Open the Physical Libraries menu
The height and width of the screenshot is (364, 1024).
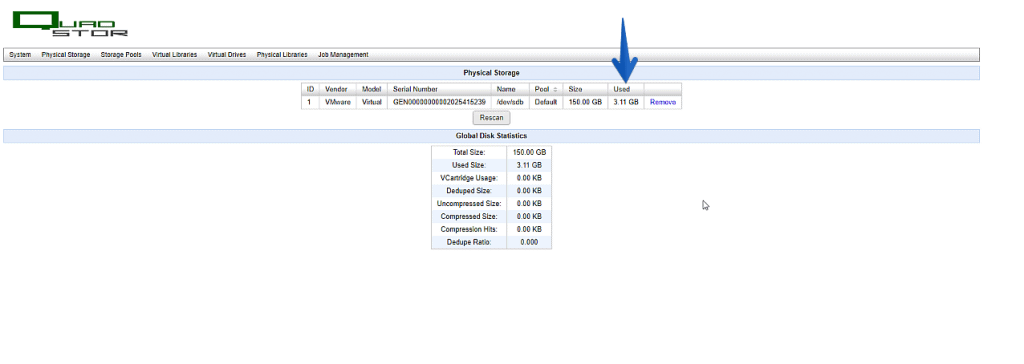tap(282, 55)
